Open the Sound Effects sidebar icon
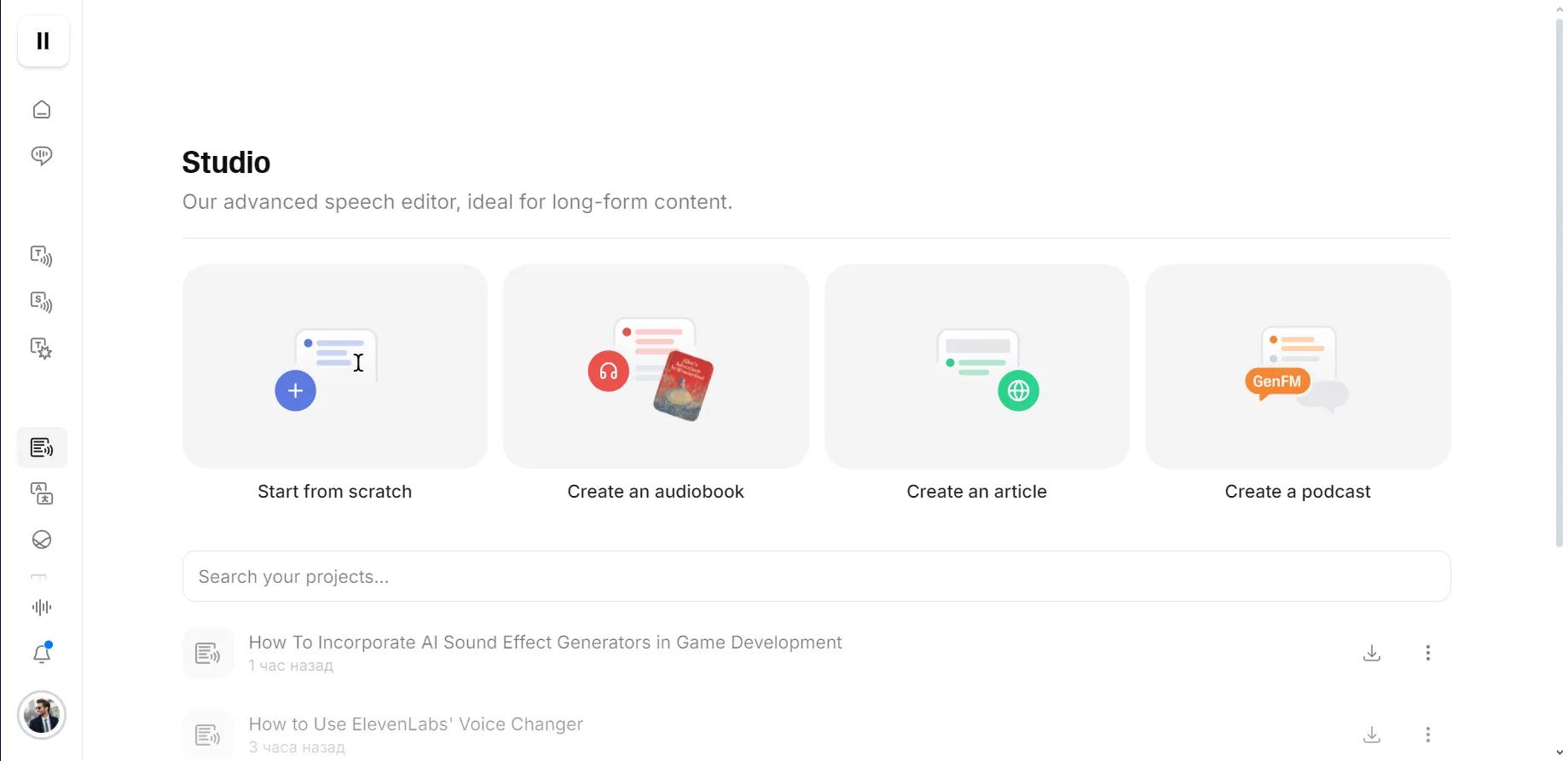 (x=42, y=349)
